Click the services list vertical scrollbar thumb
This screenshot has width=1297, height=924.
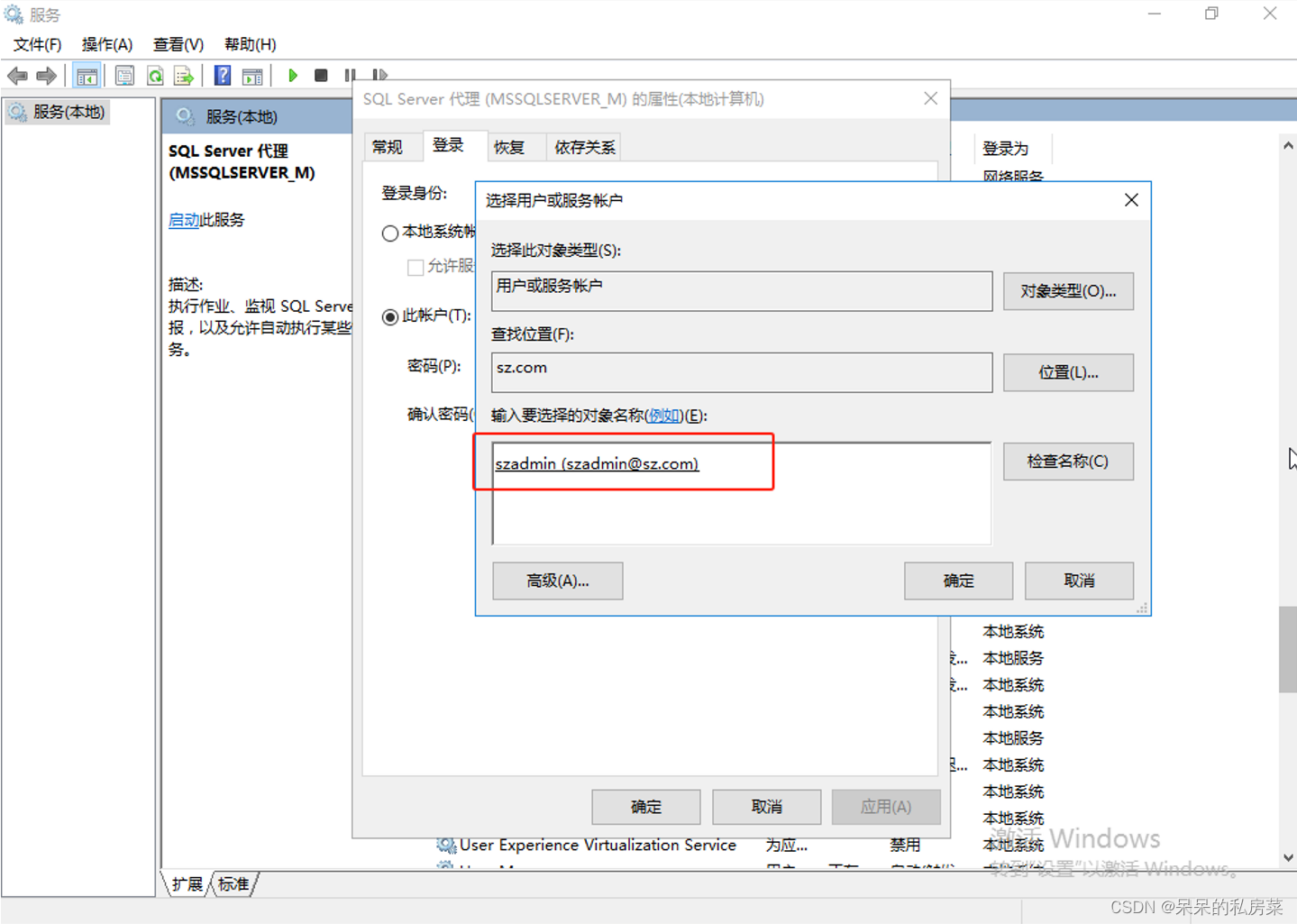pyautogui.click(x=1288, y=649)
